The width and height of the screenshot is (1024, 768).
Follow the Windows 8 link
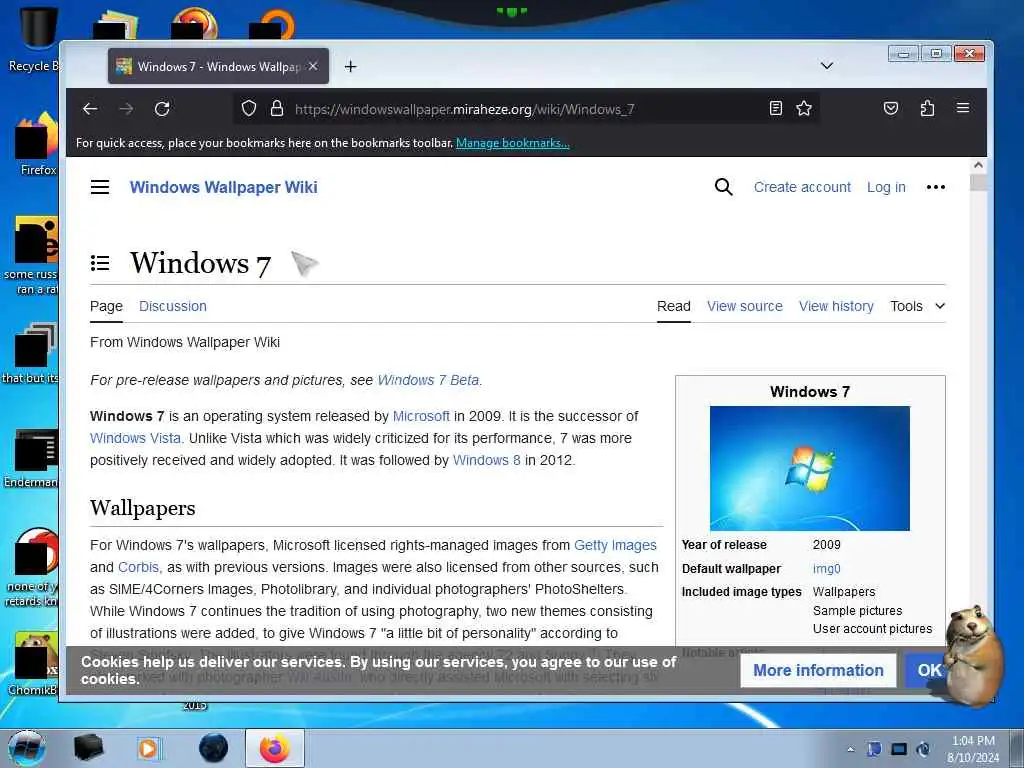point(487,460)
